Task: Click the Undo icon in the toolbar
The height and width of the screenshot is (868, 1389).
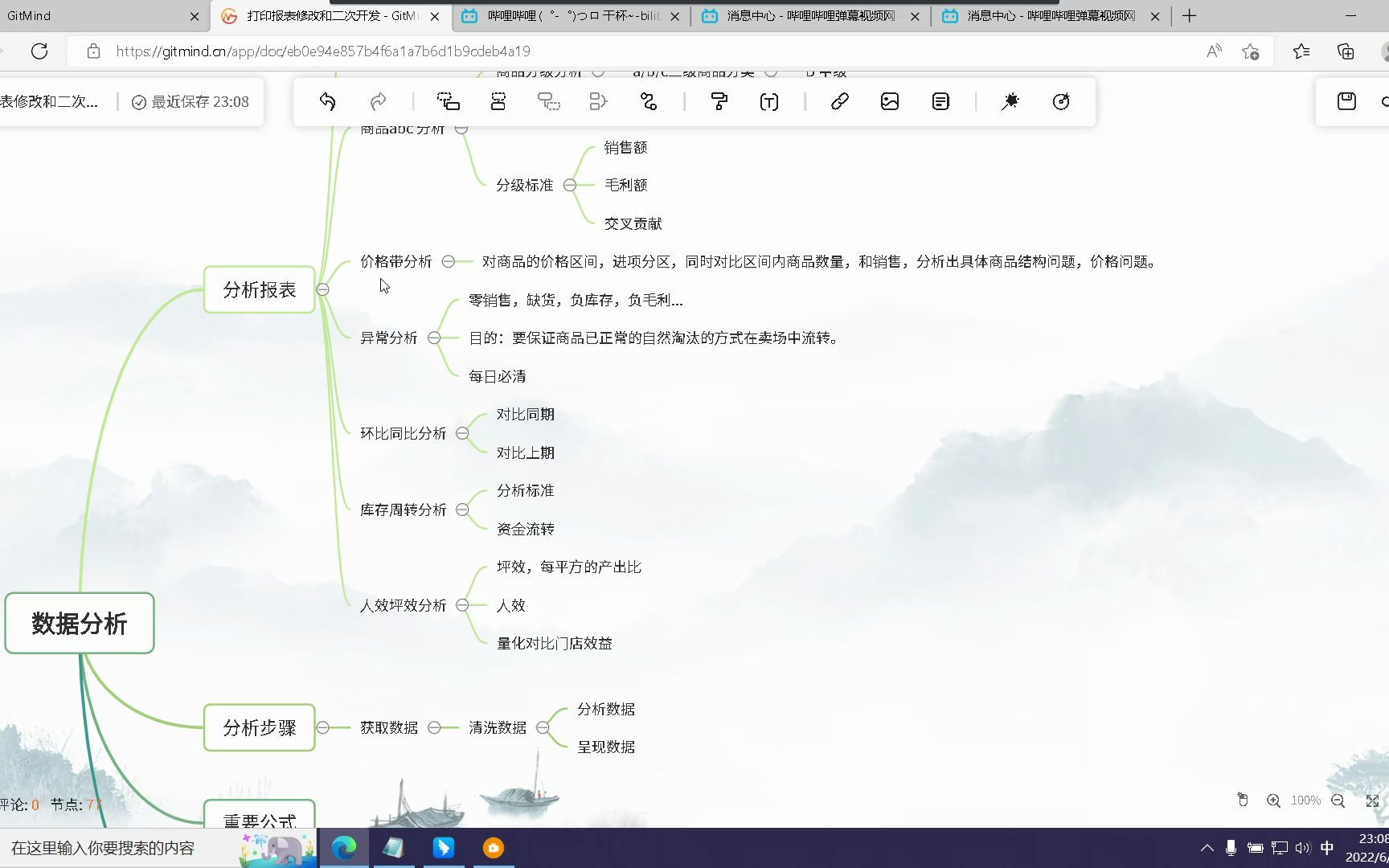Action: 326,101
